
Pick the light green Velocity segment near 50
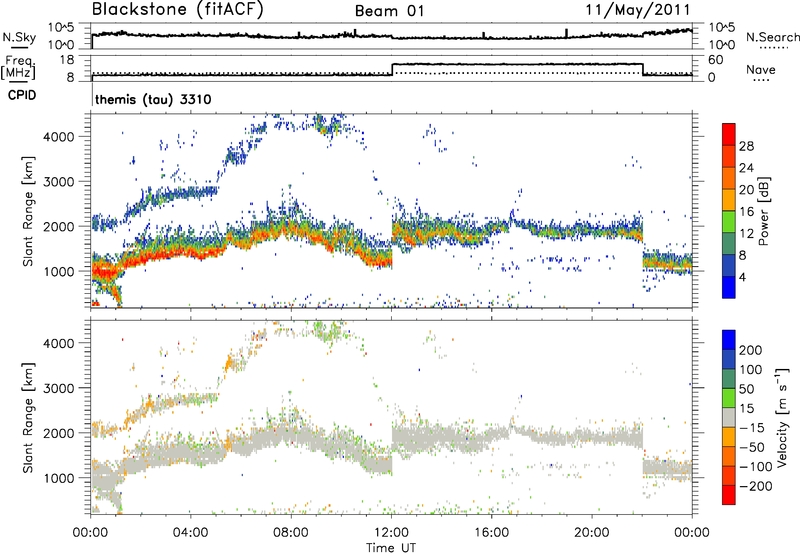[x=729, y=398]
